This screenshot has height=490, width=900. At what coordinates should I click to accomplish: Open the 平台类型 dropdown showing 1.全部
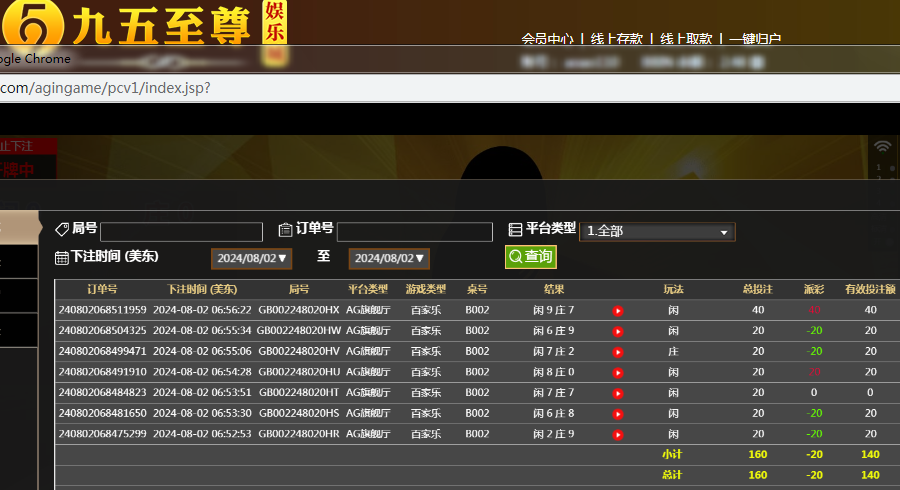click(657, 231)
